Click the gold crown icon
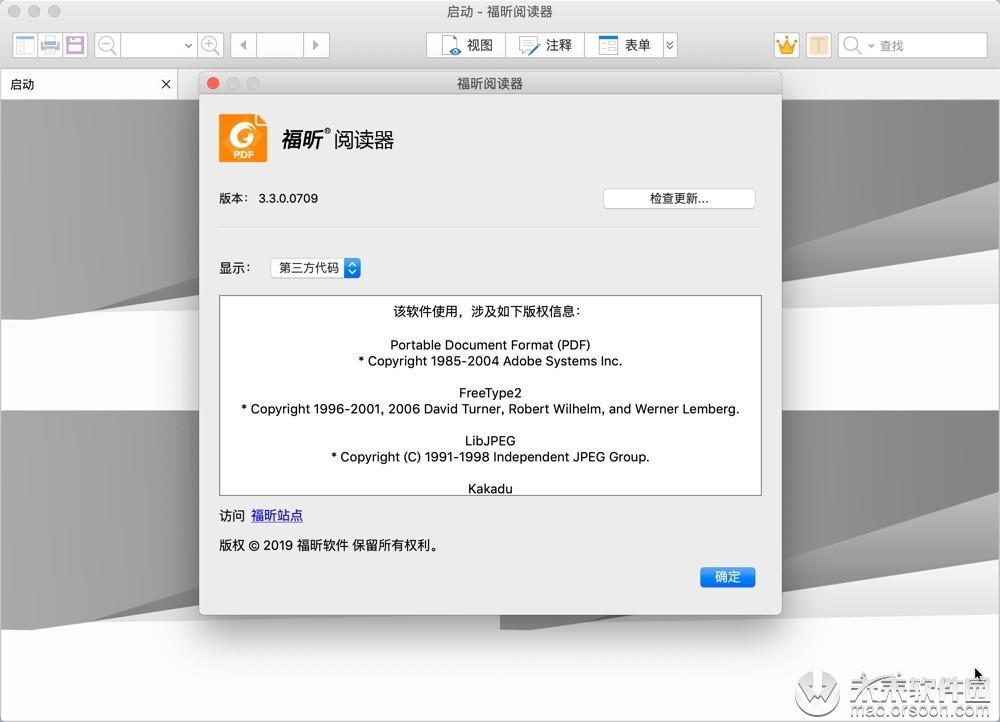1000x722 pixels. point(786,45)
